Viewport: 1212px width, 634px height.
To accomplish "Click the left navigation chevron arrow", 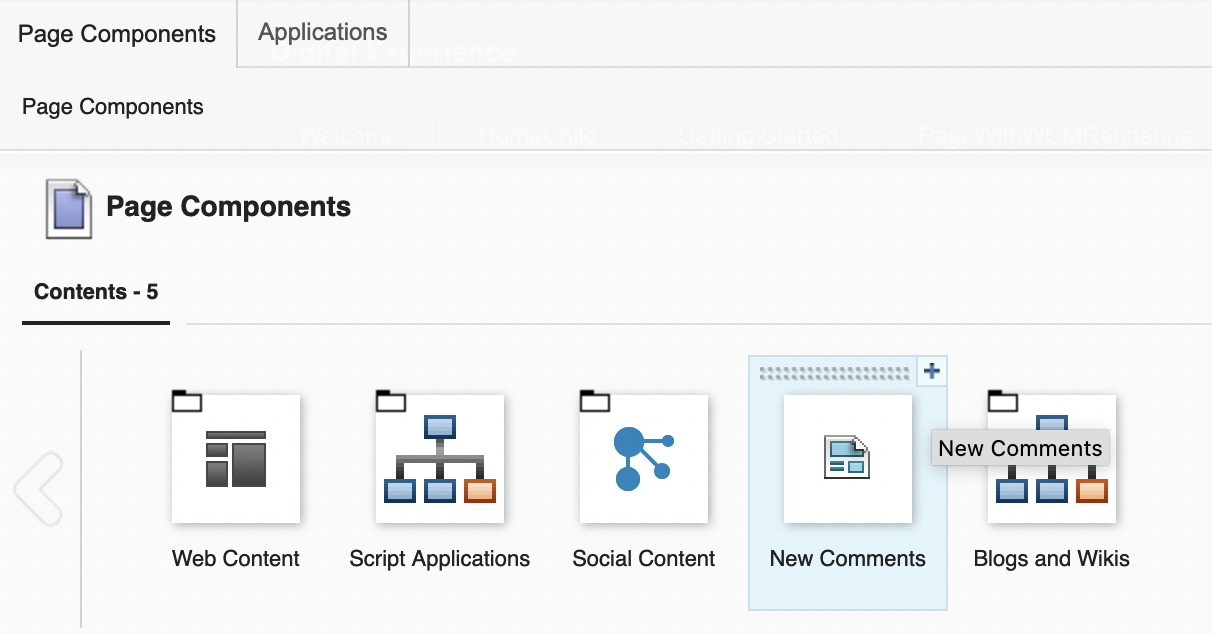I will [39, 487].
